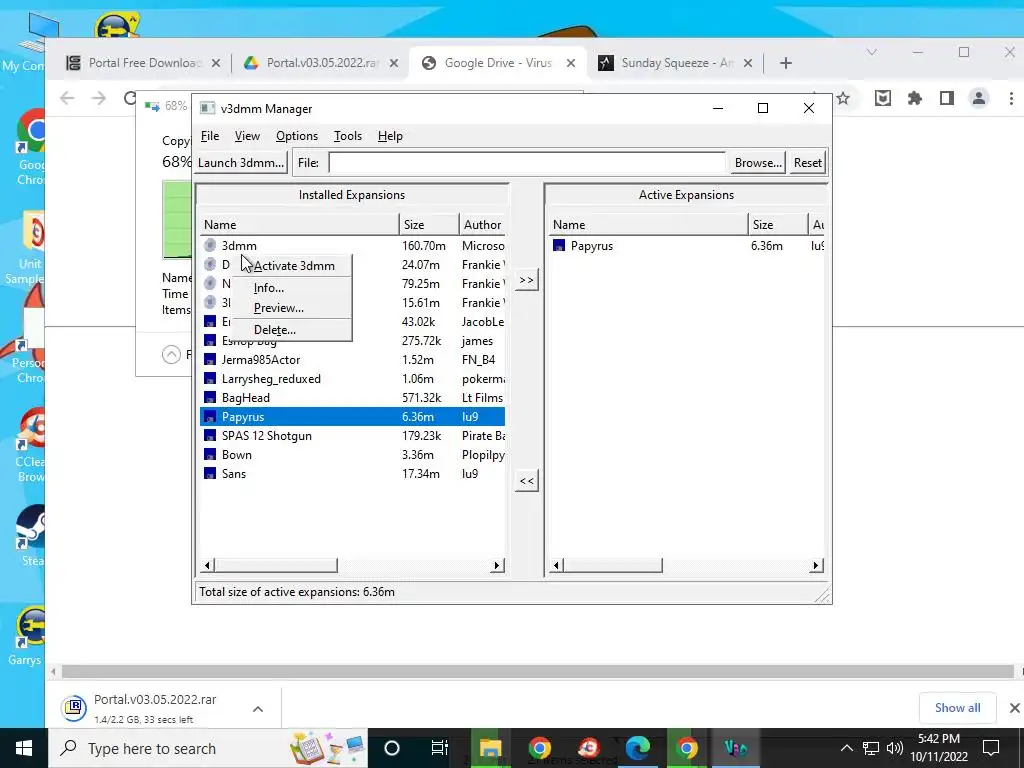This screenshot has width=1024, height=768.
Task: Open the Options menu
Action: [296, 136]
